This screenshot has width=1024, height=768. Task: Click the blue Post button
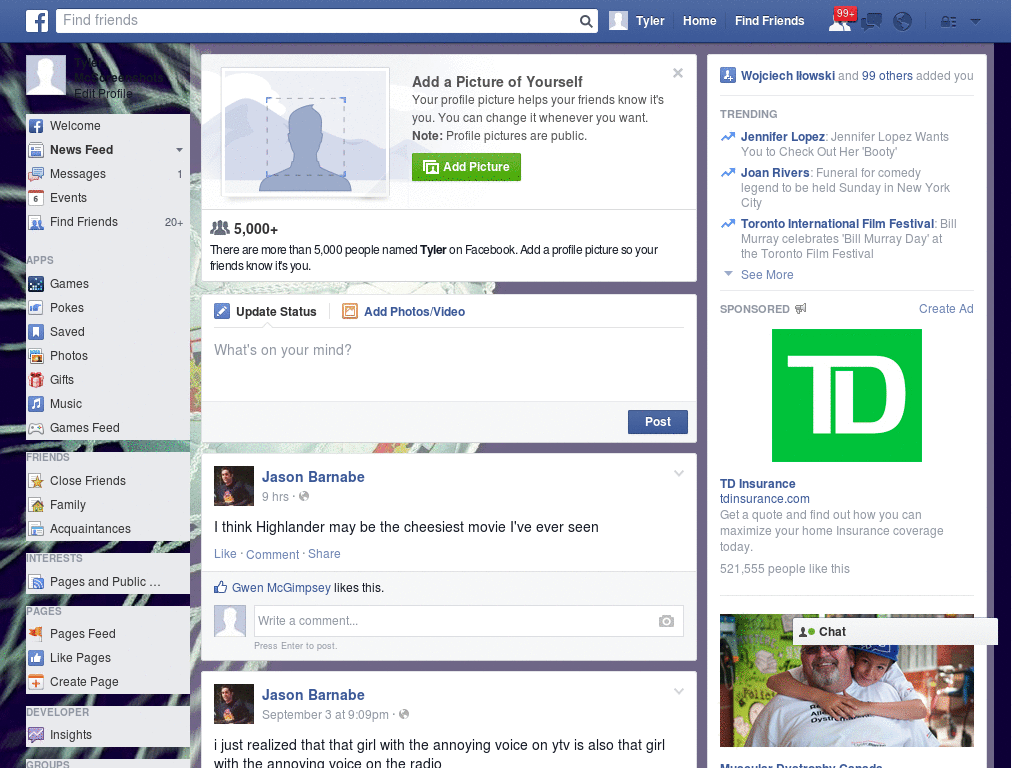coord(658,422)
